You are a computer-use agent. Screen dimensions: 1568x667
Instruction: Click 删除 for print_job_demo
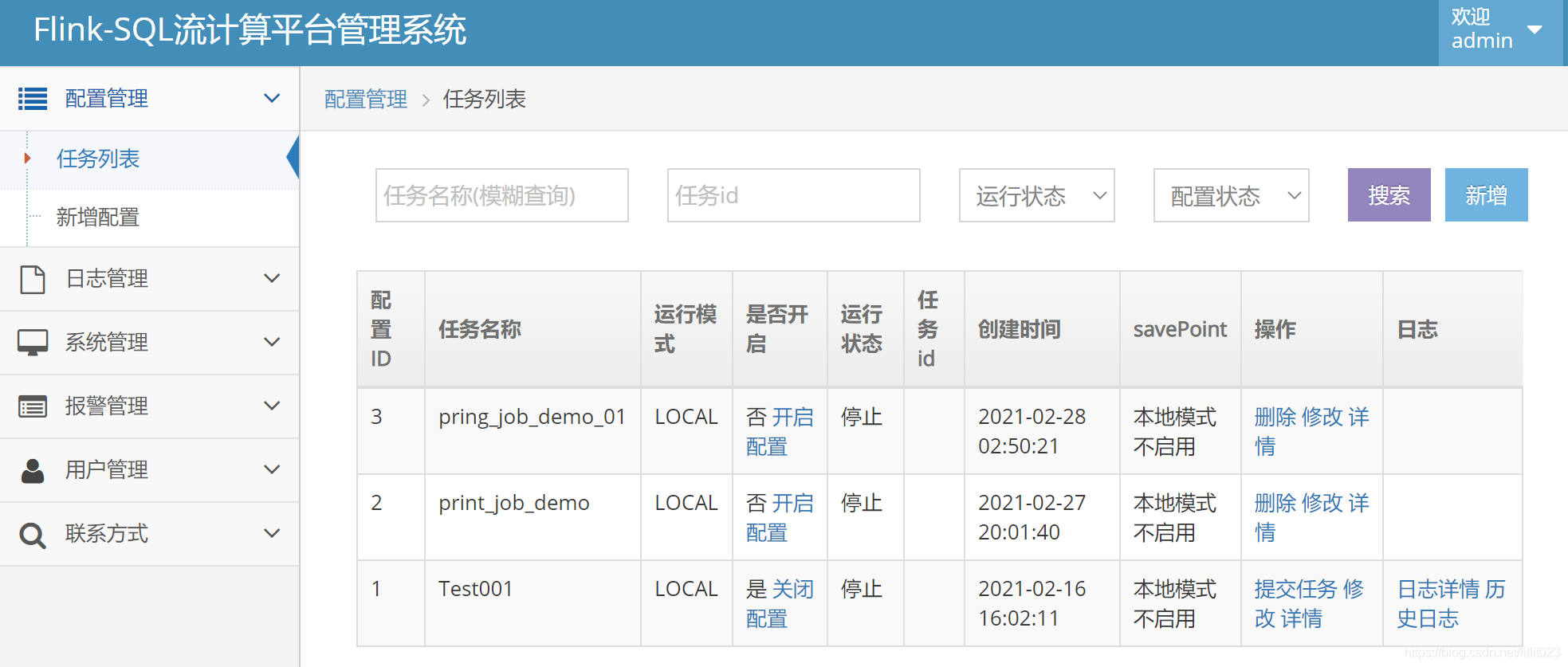[x=1275, y=504]
